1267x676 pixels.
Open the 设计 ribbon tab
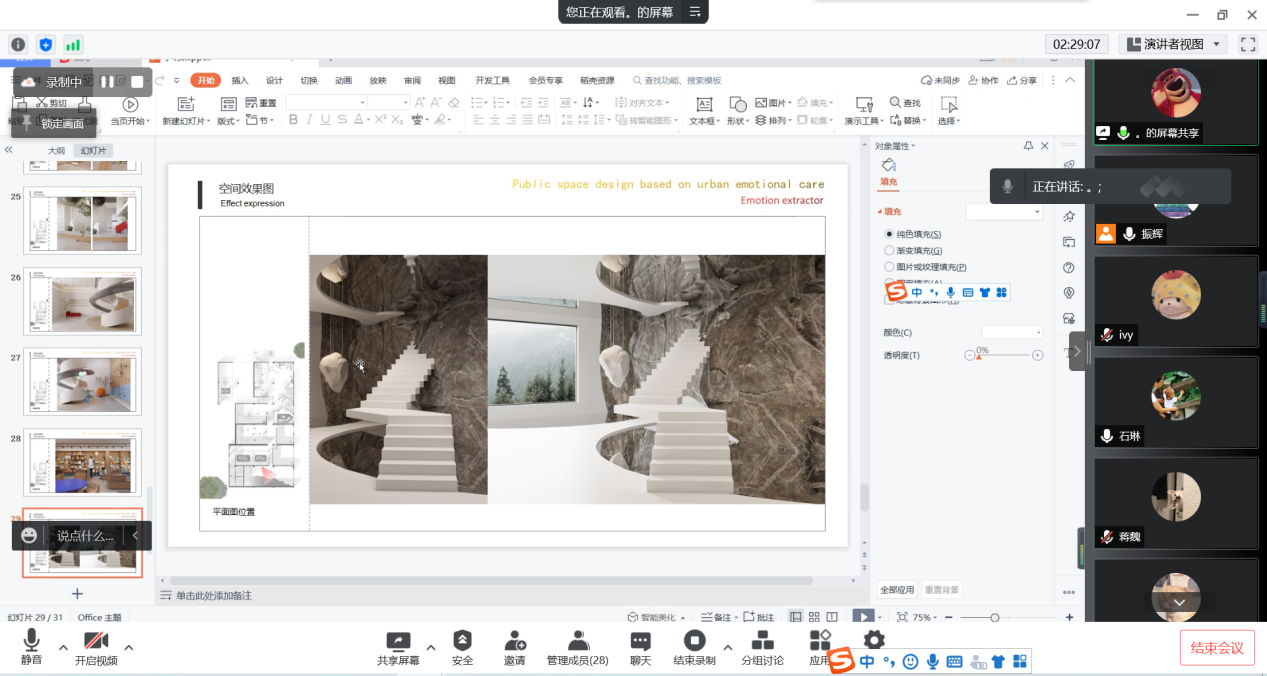[274, 81]
